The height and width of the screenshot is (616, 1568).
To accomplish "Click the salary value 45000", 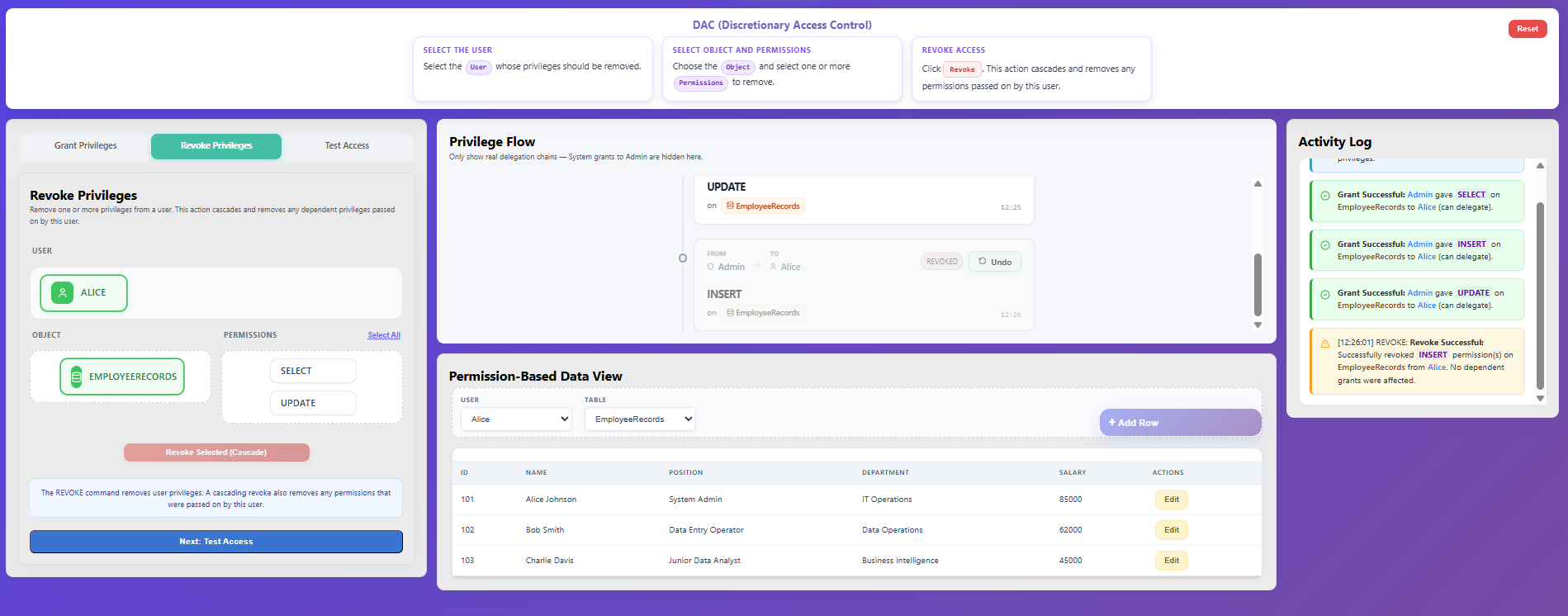I will pyautogui.click(x=1071, y=561).
